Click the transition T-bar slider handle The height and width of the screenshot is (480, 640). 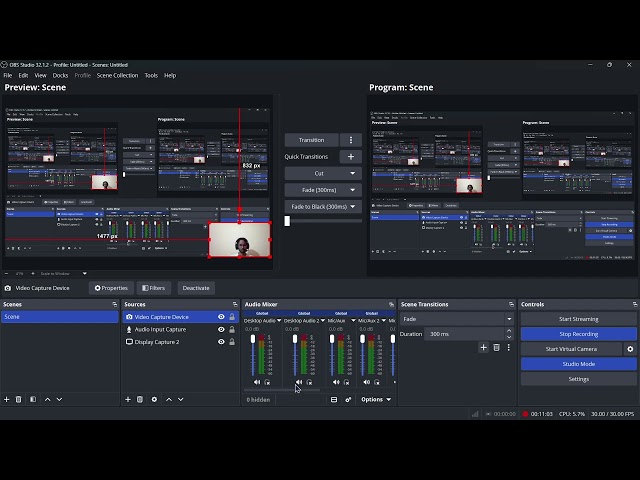(287, 221)
